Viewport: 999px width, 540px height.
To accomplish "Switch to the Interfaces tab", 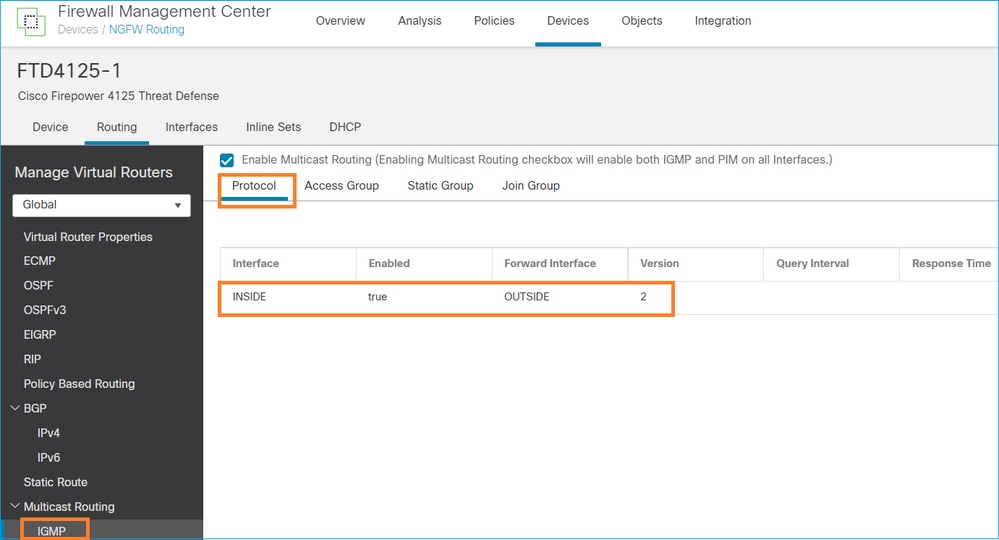I will click(x=191, y=127).
